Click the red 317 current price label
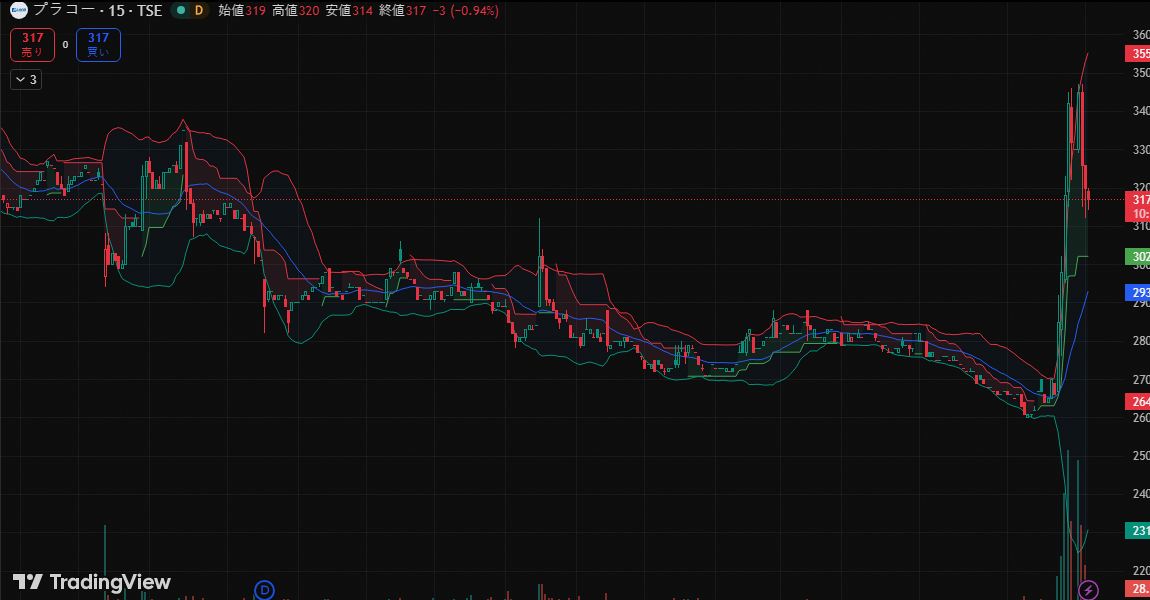 (1138, 206)
